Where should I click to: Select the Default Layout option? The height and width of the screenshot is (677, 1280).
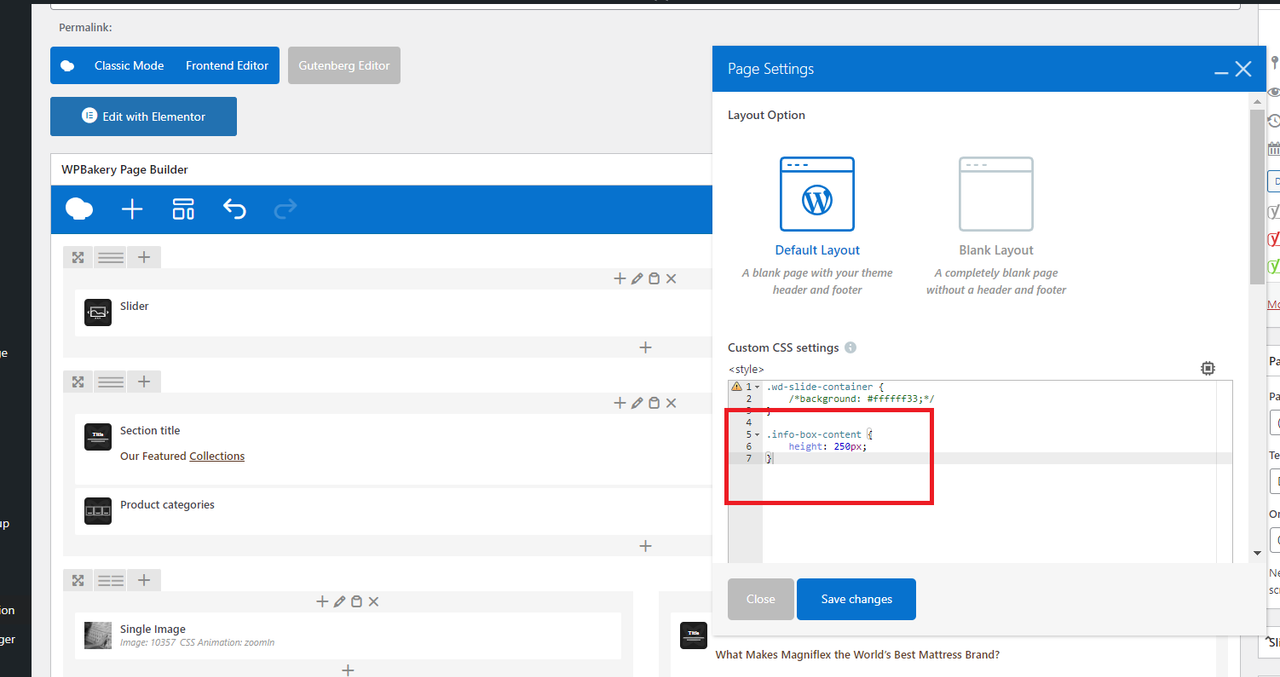coord(817,206)
